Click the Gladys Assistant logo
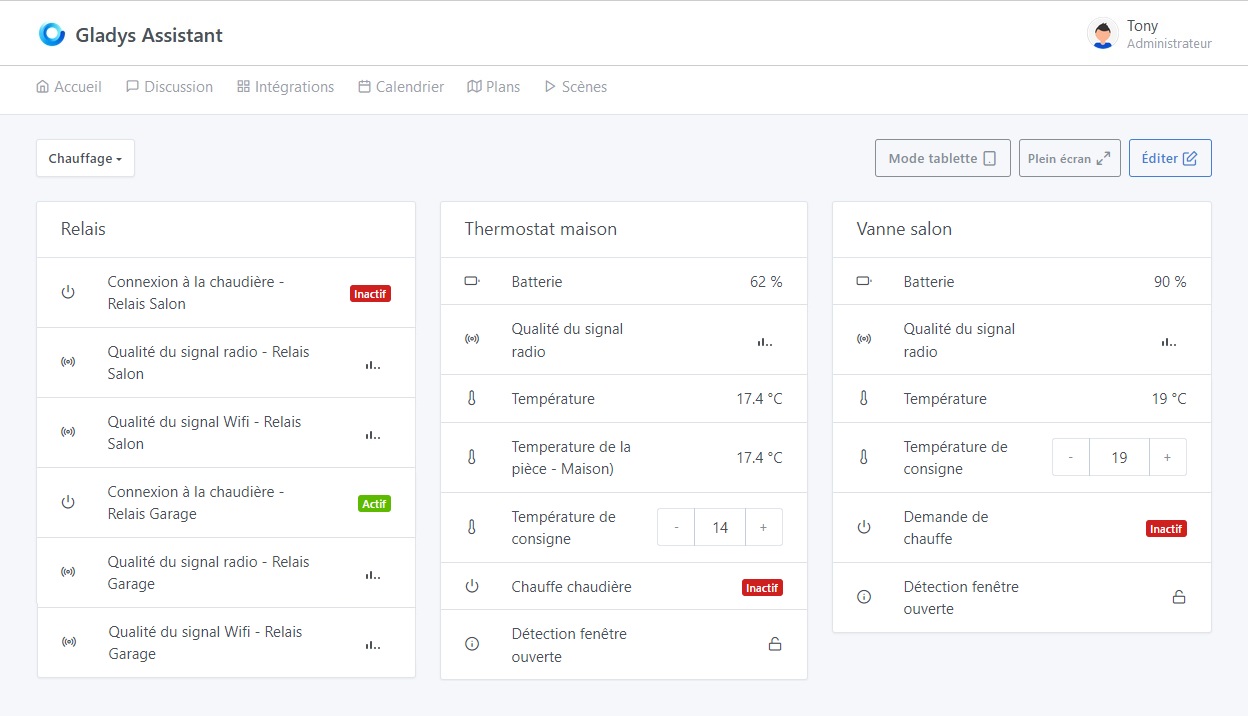Screen dimensions: 1248x716 pyautogui.click(x=51, y=33)
